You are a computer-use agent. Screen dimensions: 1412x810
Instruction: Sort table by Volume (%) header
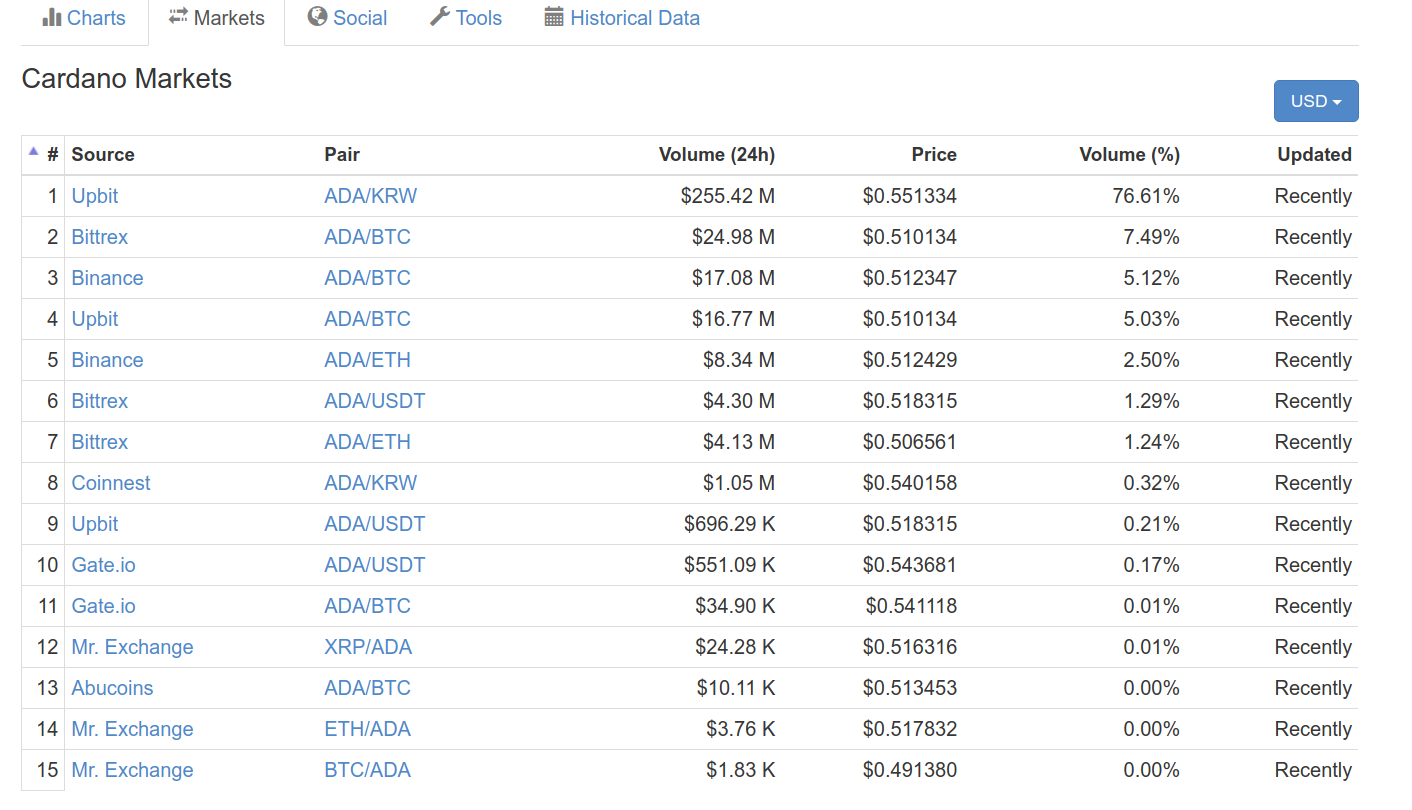click(x=1130, y=155)
